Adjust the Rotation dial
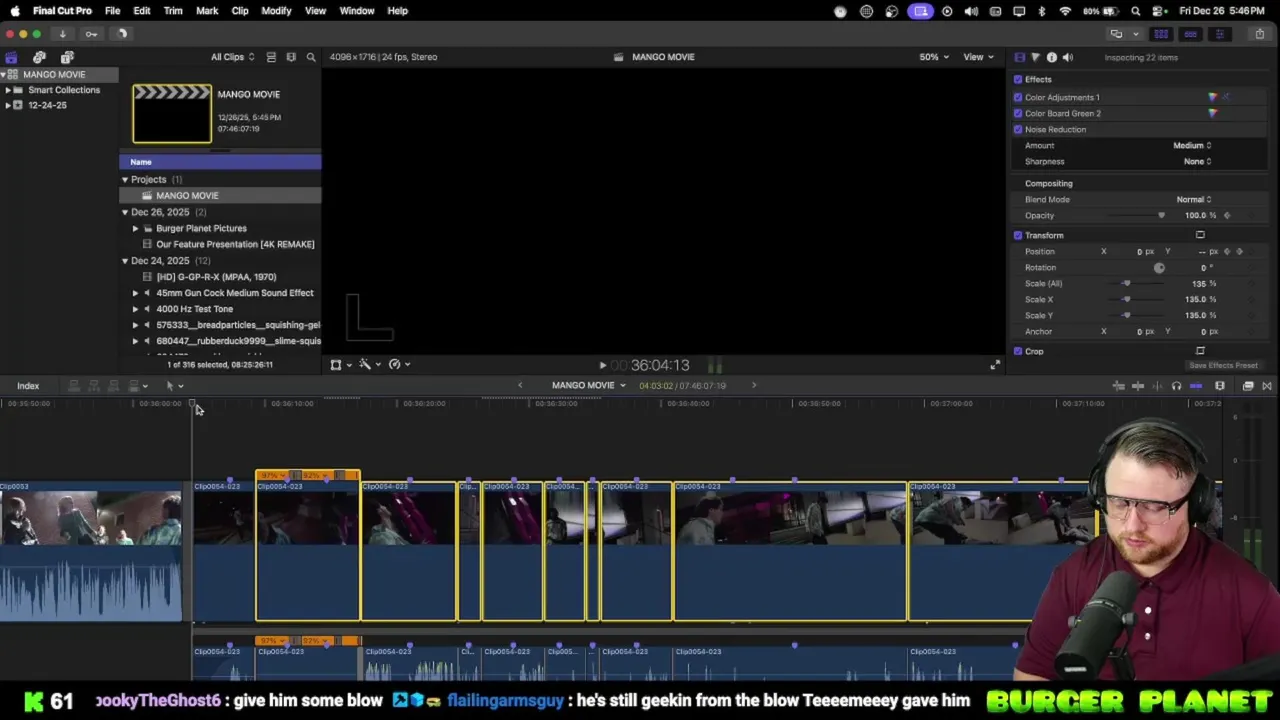The image size is (1280, 720). click(1159, 267)
